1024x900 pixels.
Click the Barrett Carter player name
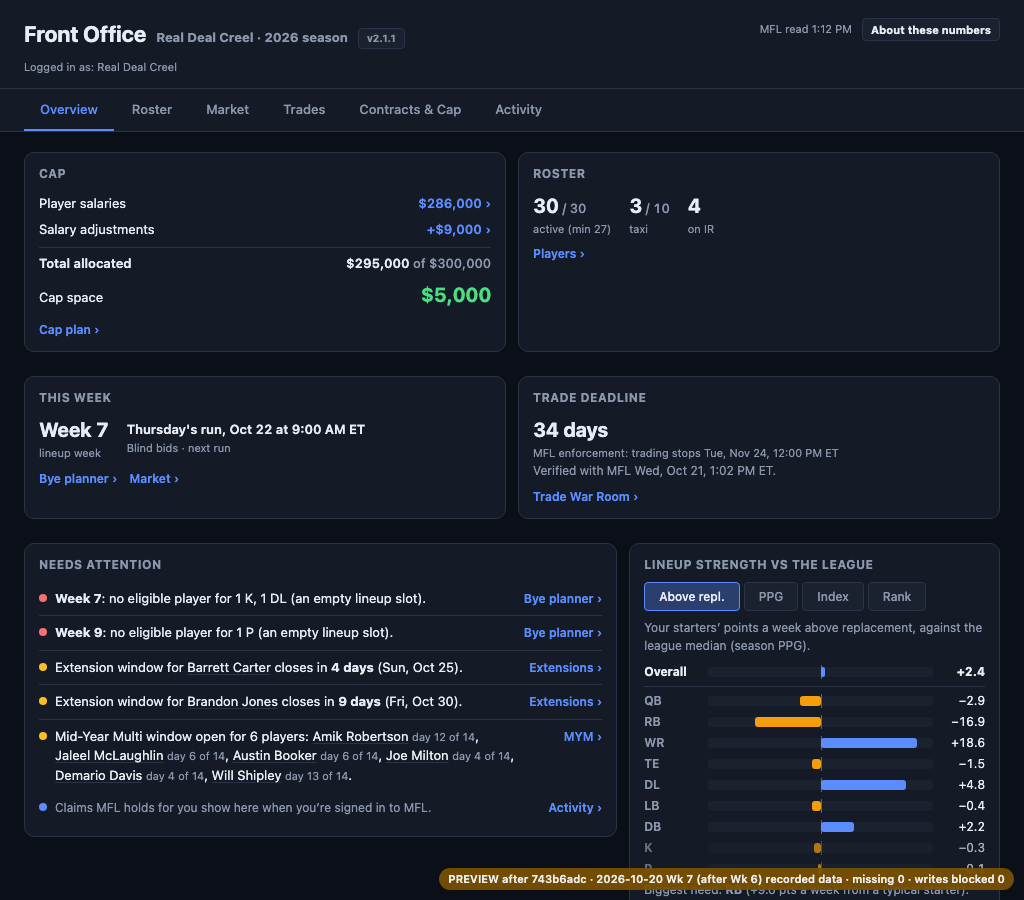point(229,667)
